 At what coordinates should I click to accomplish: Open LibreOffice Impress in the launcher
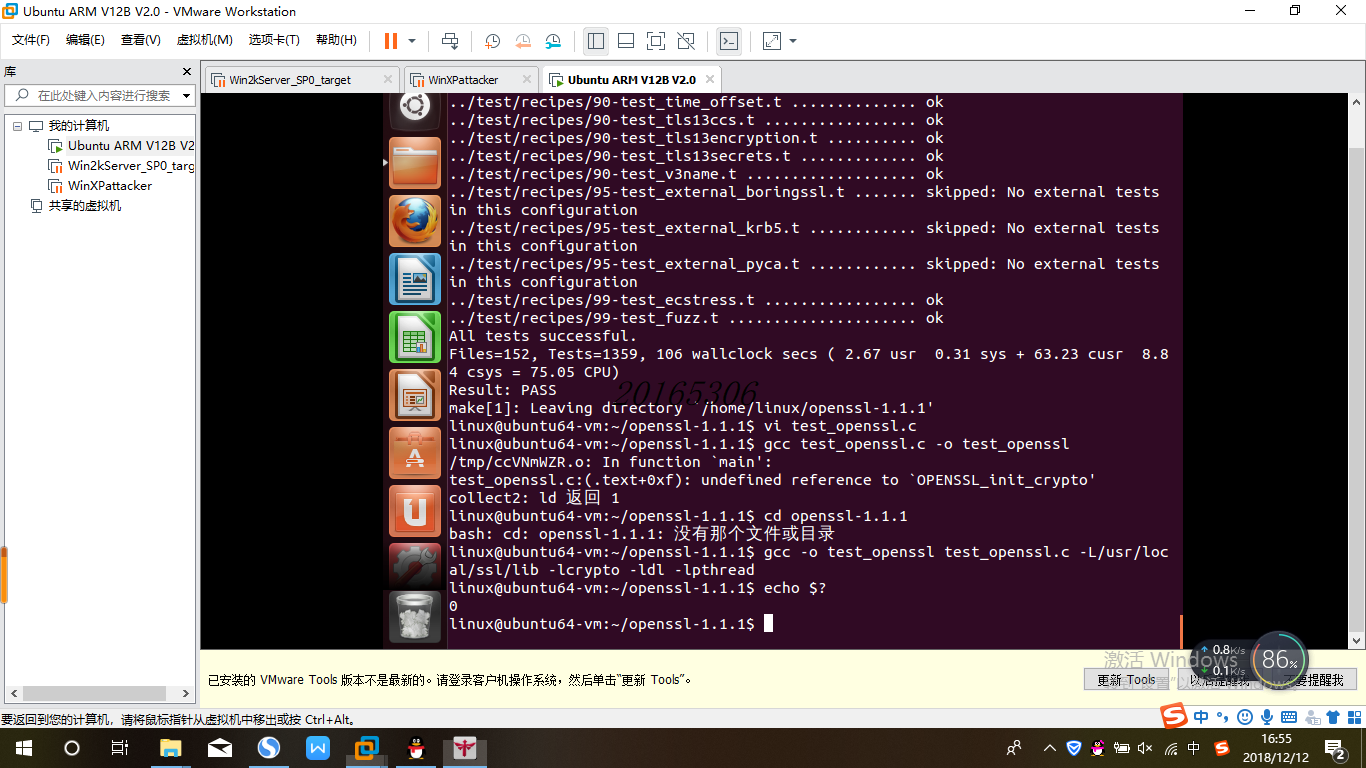click(415, 395)
